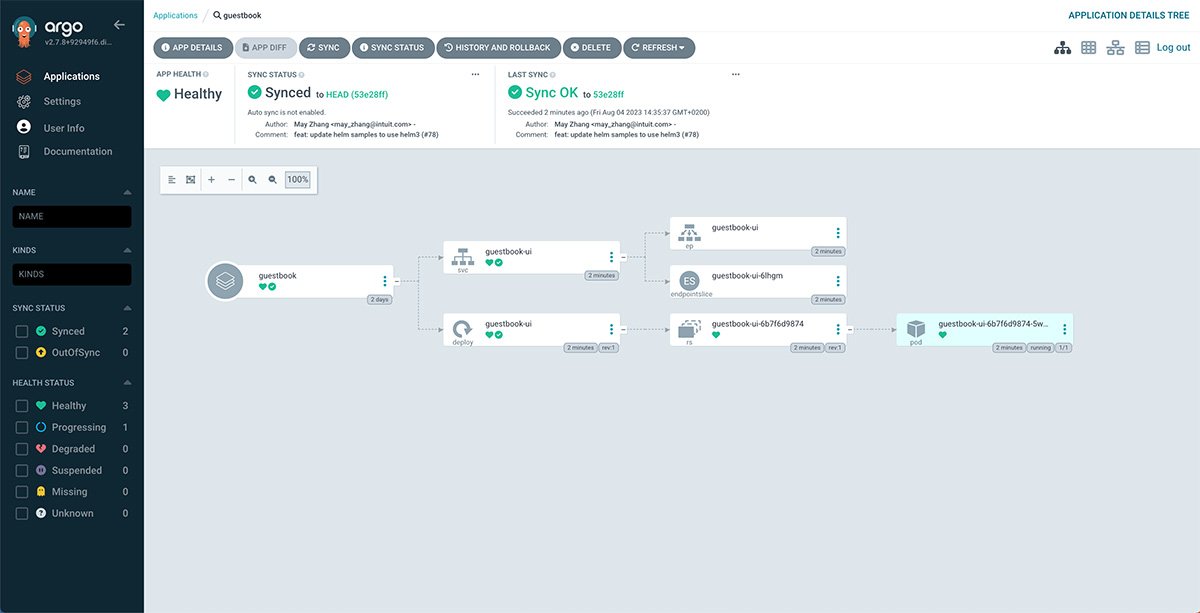Check the Progressing health status filter
This screenshot has height=613, width=1200.
(x=21, y=427)
